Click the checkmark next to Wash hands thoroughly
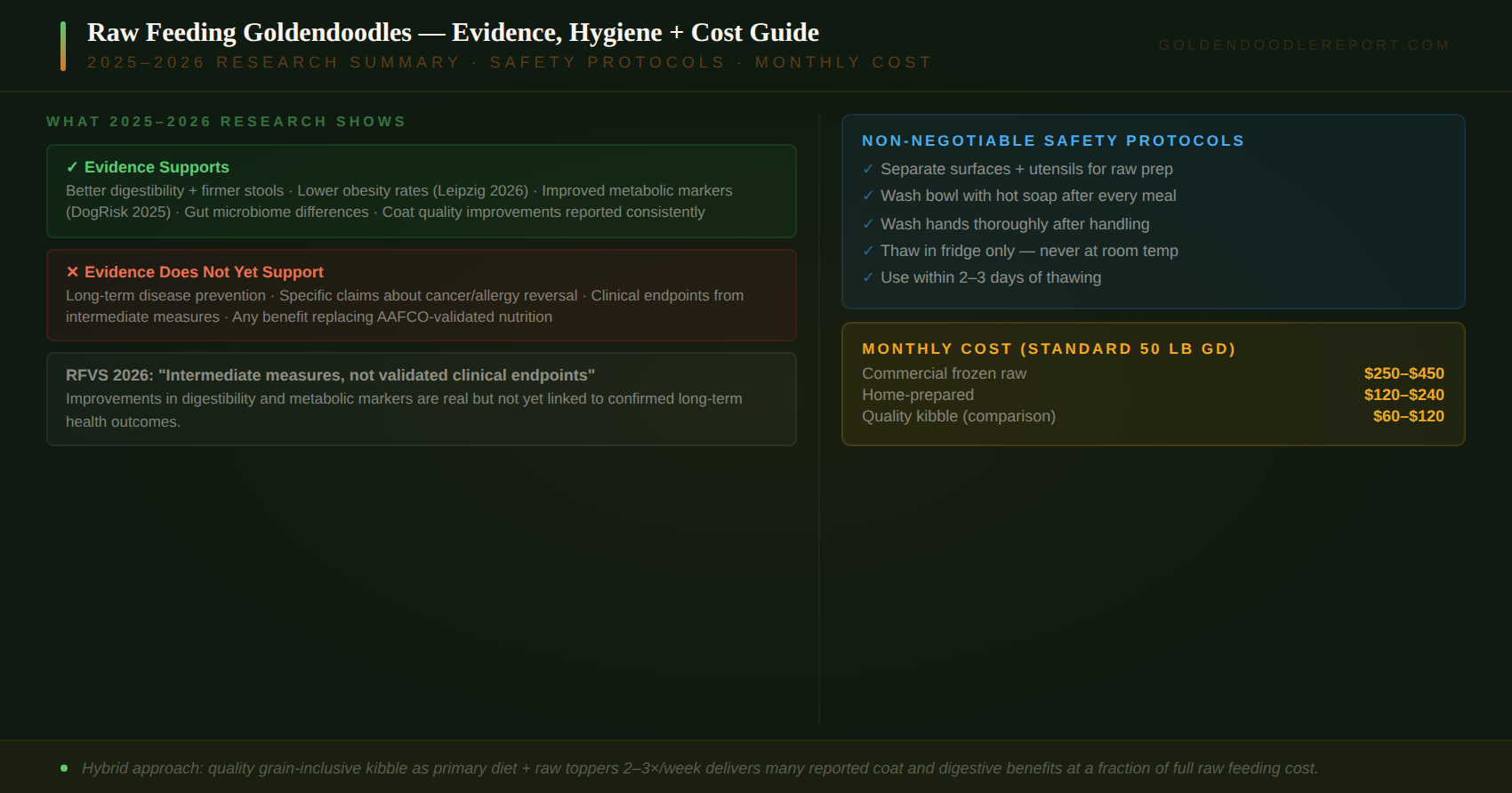The width and height of the screenshot is (1512, 793). pos(868,224)
